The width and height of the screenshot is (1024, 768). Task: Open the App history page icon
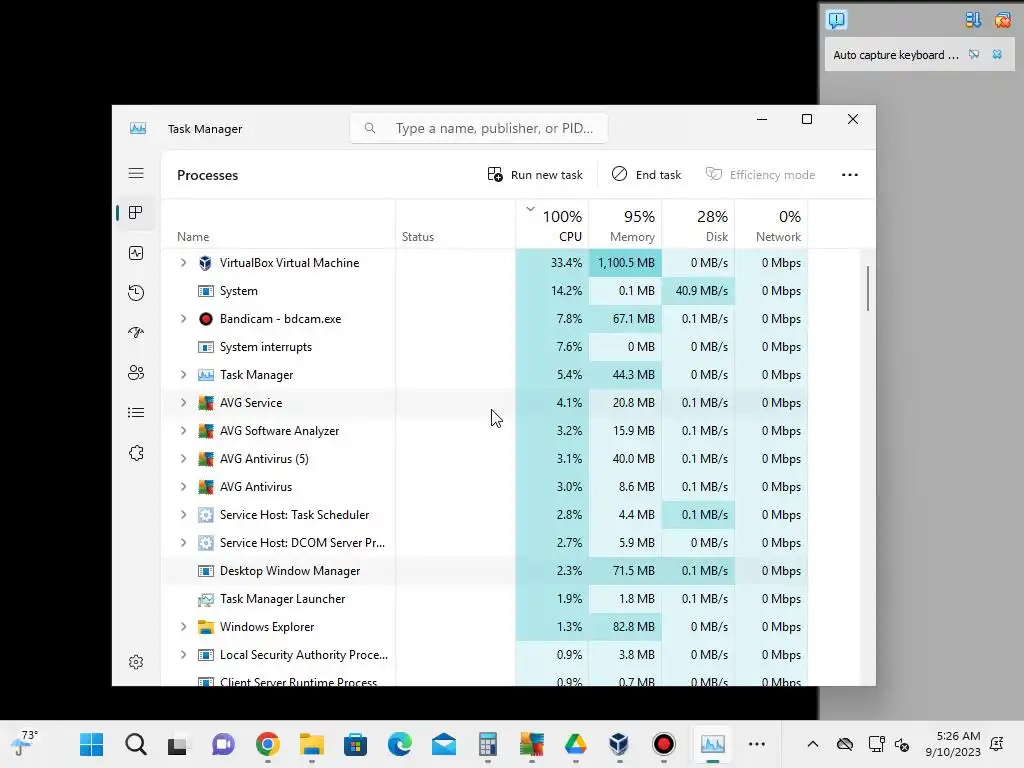pos(136,293)
